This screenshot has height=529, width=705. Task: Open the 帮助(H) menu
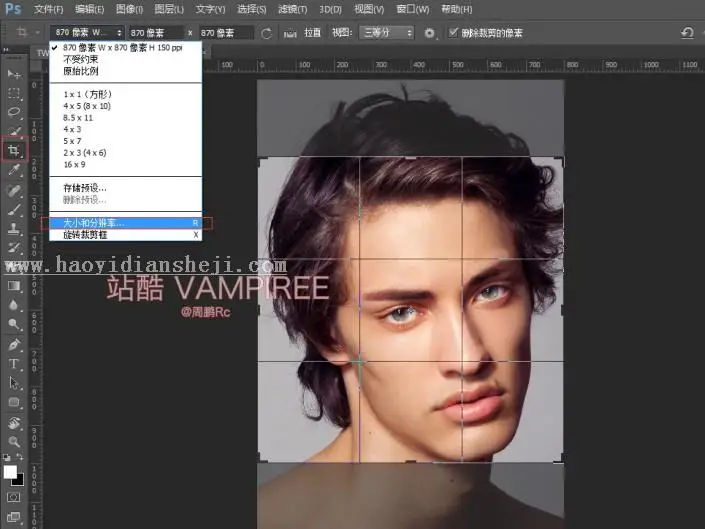(456, 9)
